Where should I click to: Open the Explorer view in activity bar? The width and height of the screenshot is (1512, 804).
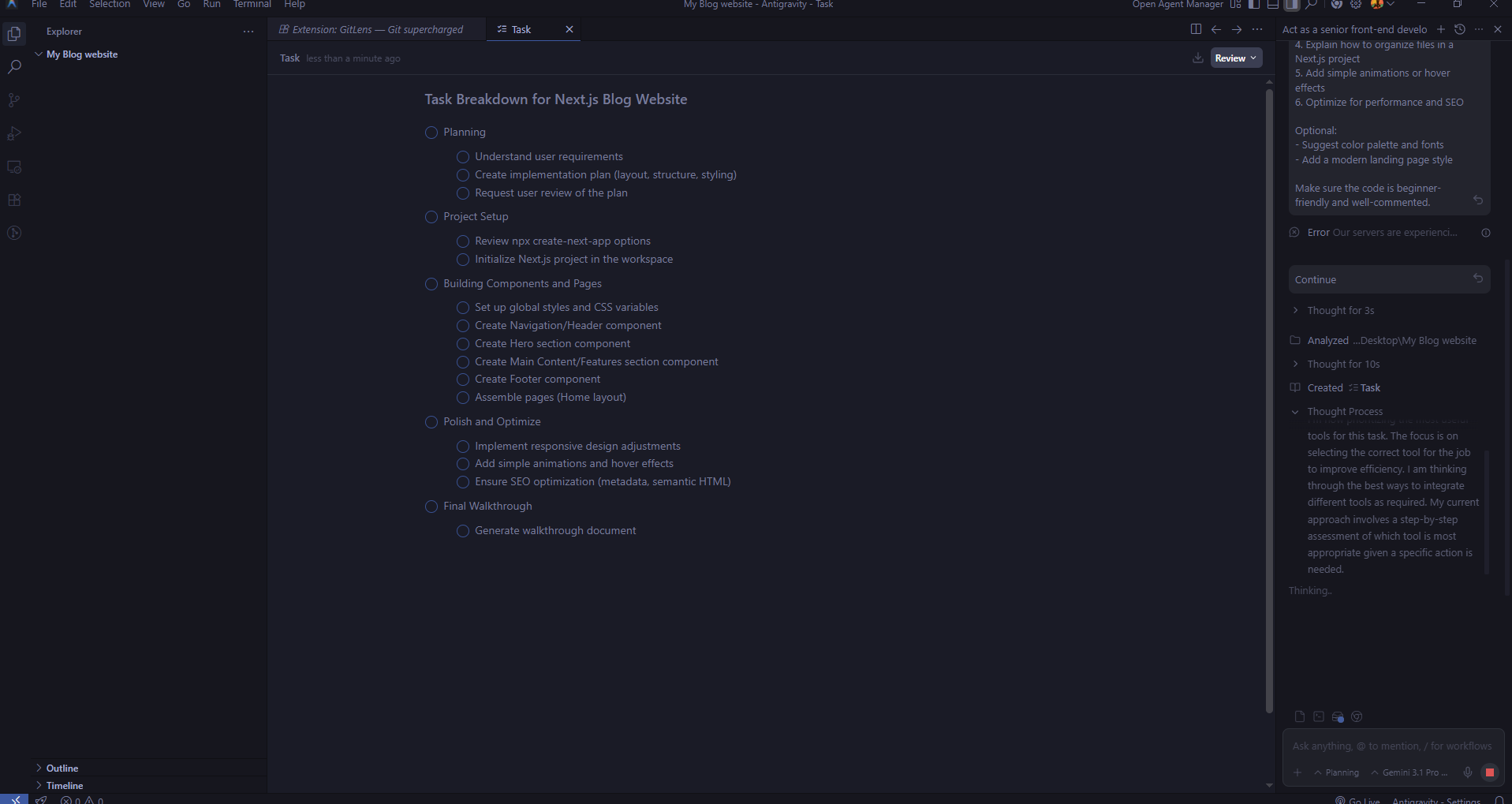coord(14,34)
